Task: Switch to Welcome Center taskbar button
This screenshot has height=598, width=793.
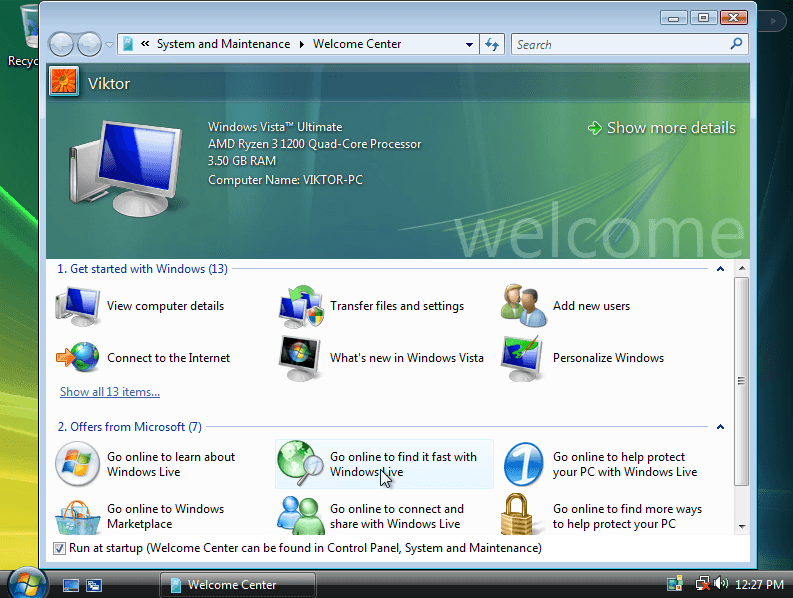Action: [237, 585]
